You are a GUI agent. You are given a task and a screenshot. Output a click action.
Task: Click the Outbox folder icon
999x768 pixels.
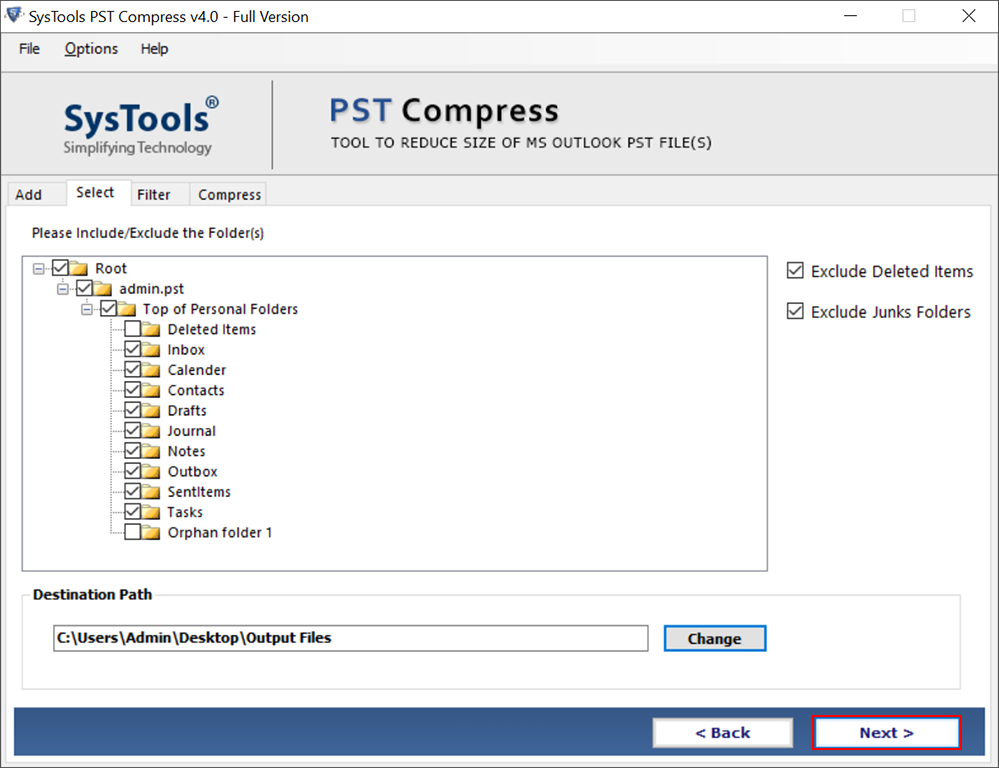(151, 472)
